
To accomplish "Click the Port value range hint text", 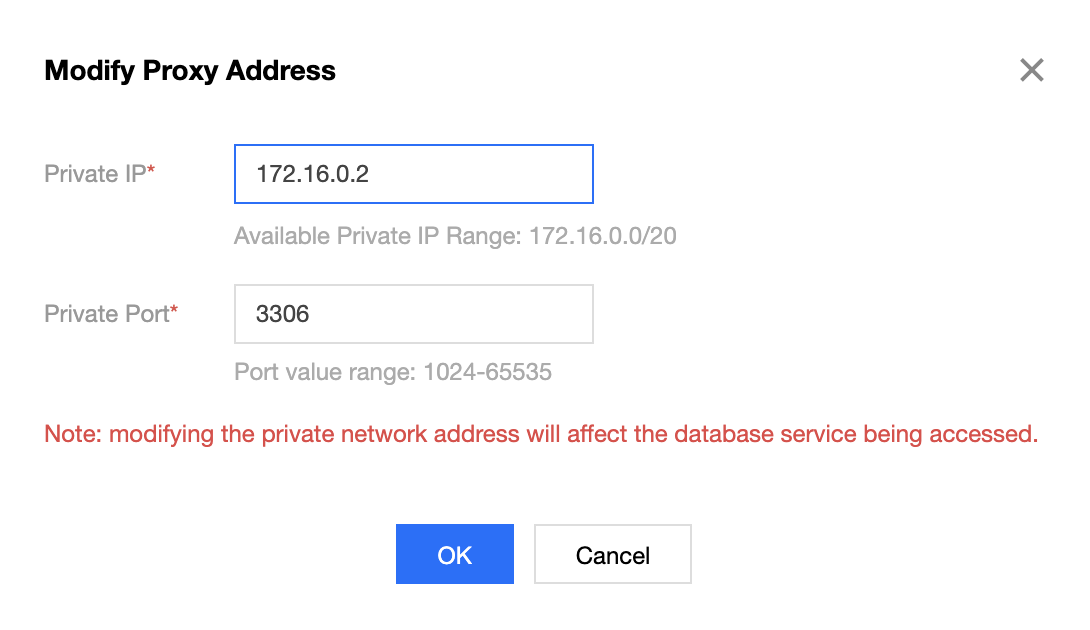I will 322,373.
